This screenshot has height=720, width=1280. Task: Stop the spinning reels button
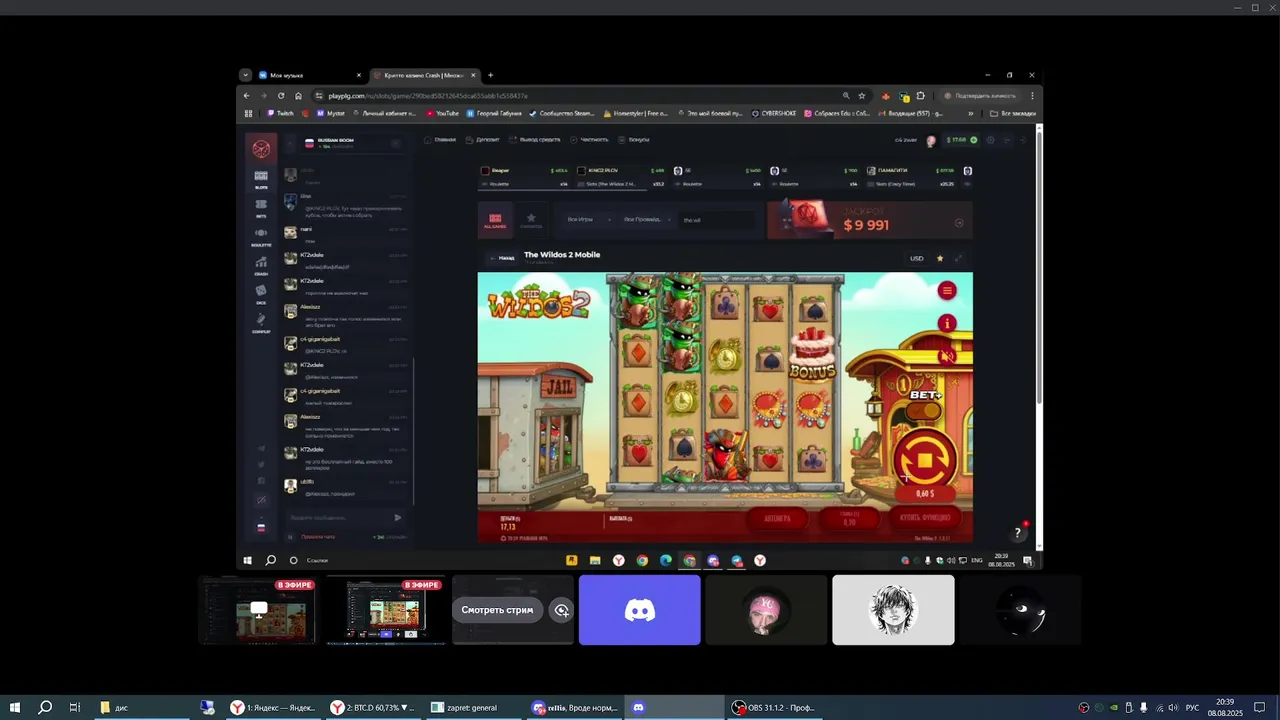click(924, 460)
